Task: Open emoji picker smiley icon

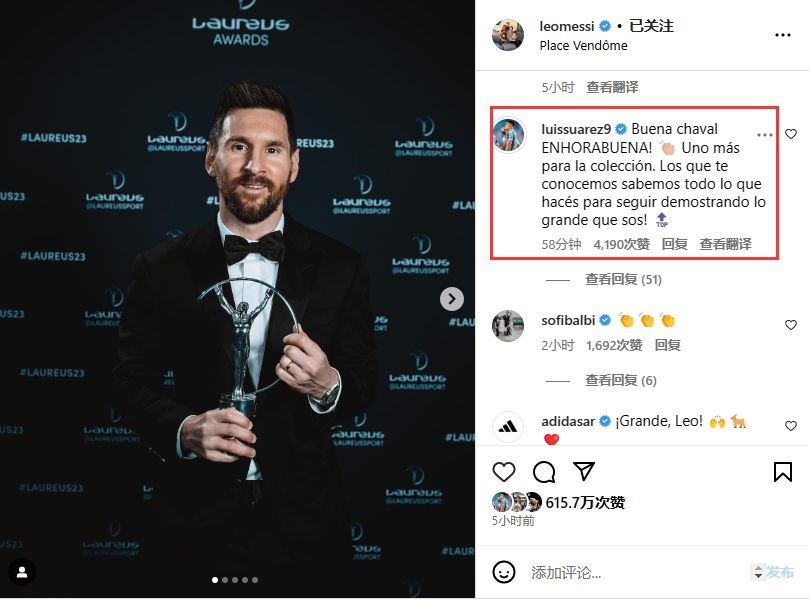Action: point(504,572)
